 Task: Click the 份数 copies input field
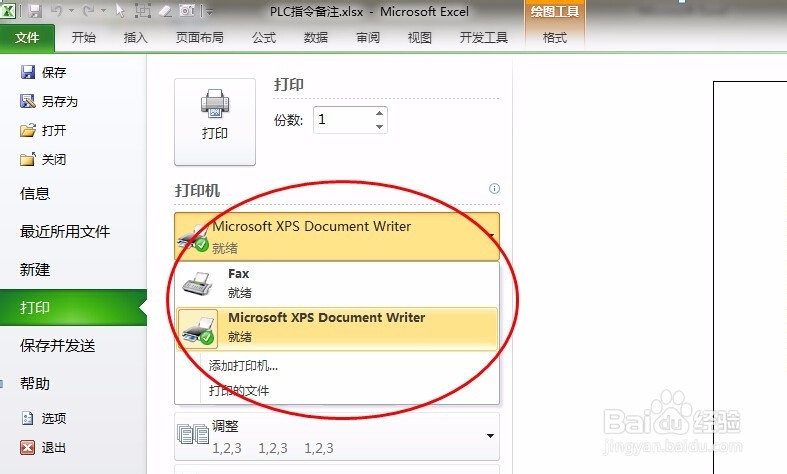coord(344,120)
